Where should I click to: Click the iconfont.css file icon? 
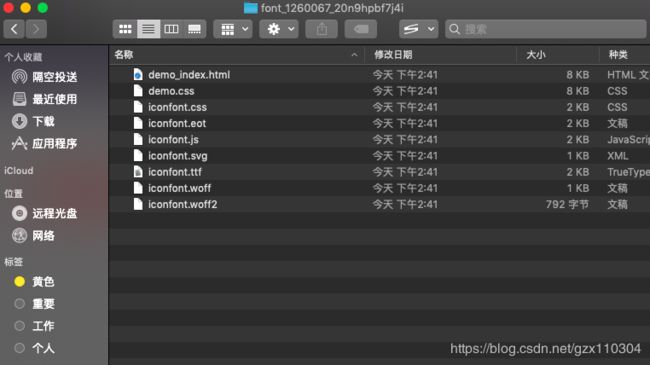[x=138, y=107]
